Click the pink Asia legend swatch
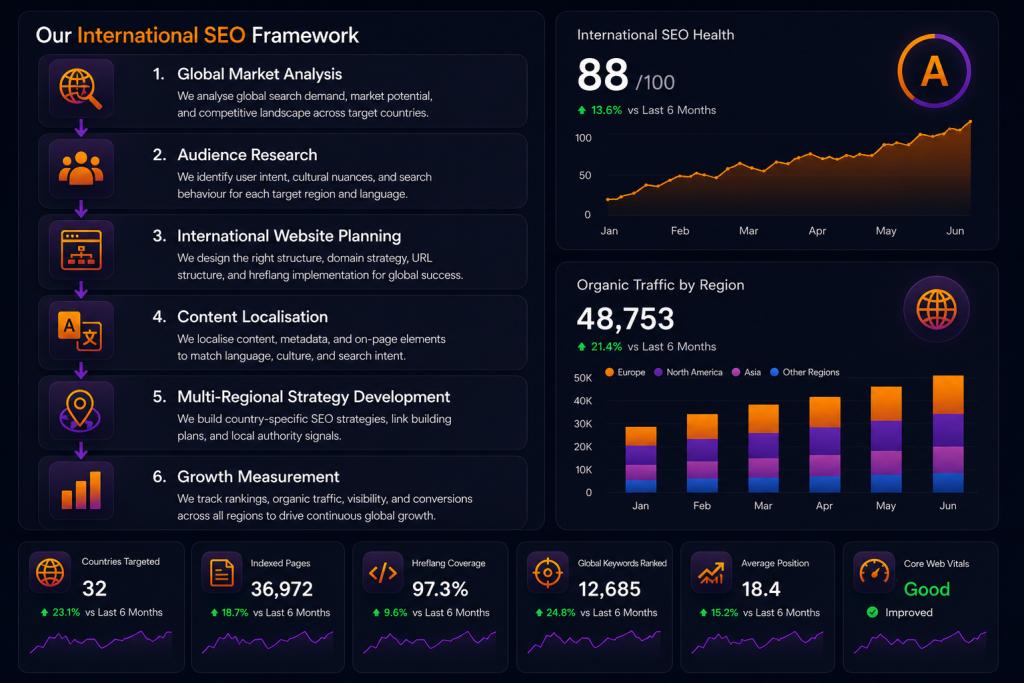This screenshot has width=1024, height=683. pyautogui.click(x=736, y=372)
